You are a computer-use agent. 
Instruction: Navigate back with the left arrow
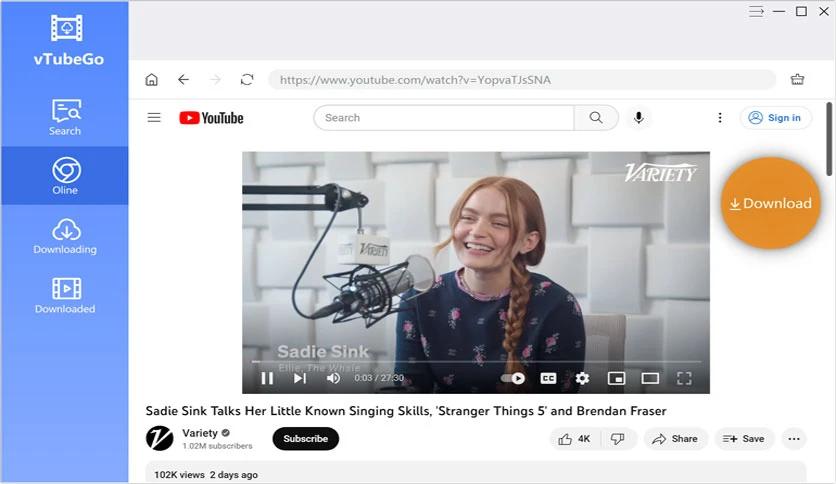183,80
